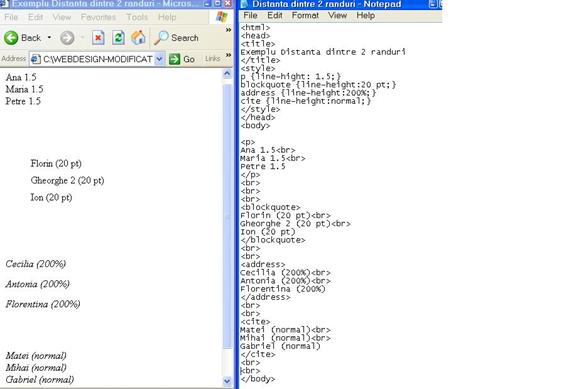
Task: Click the page icon in the address bar
Action: tap(36, 59)
